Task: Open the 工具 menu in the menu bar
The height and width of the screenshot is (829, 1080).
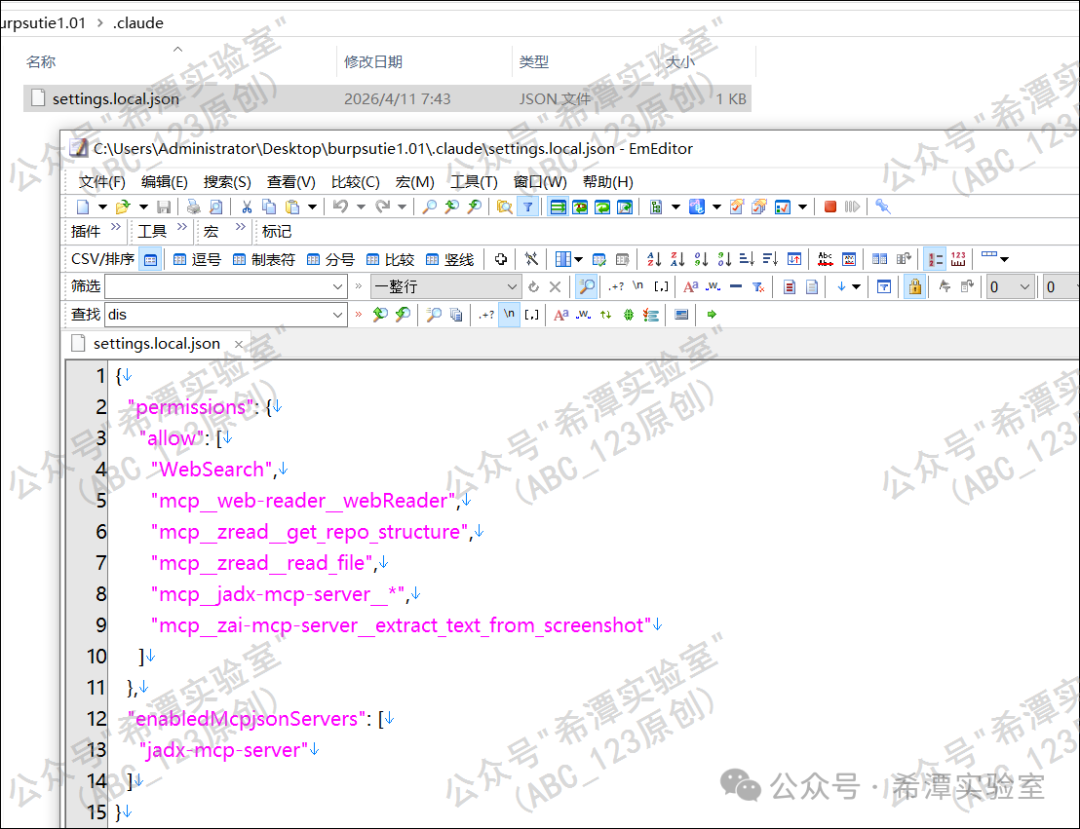Action: [x=474, y=181]
